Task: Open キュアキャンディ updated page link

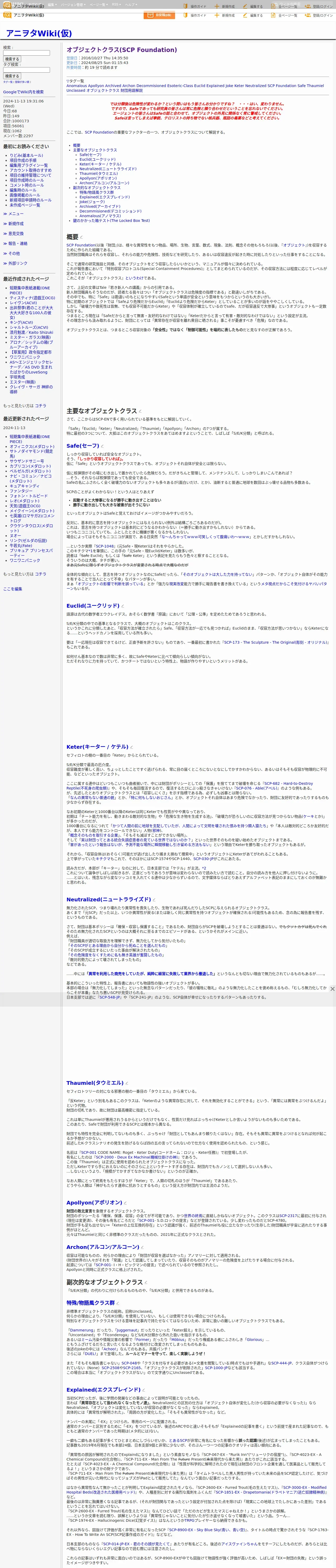Action: click(24, 486)
